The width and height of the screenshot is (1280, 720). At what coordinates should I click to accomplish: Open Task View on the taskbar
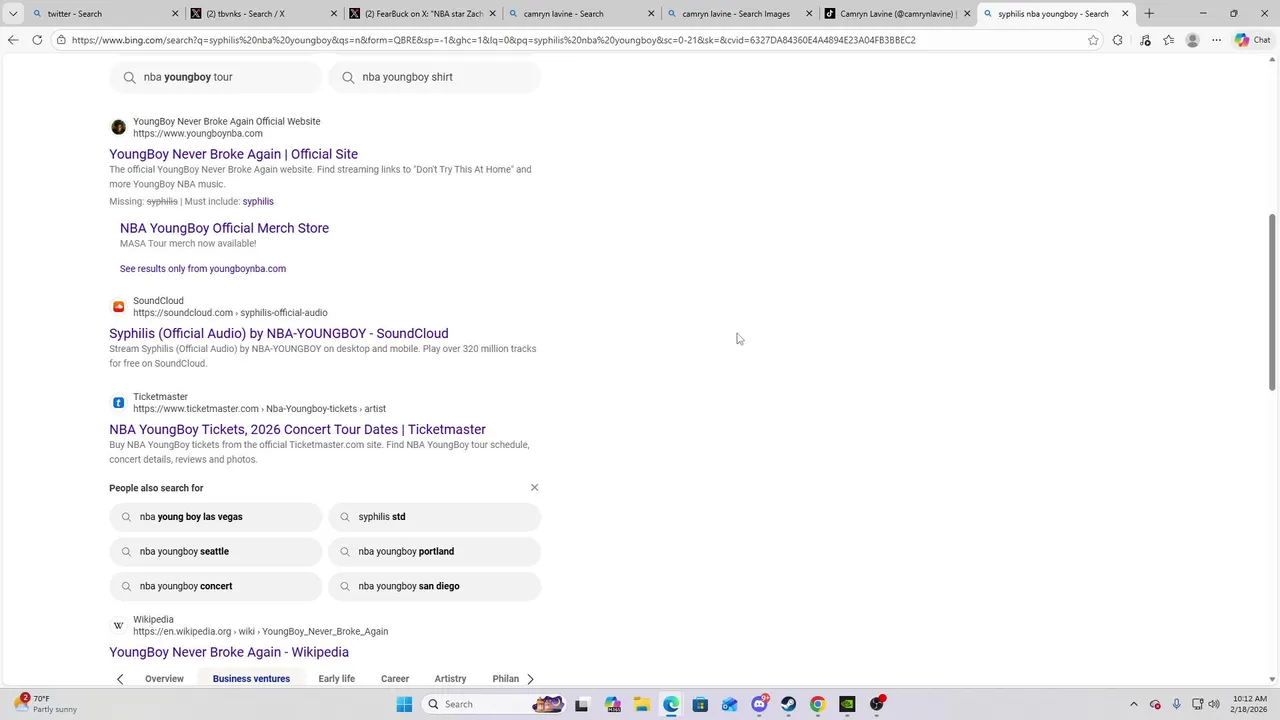581,704
